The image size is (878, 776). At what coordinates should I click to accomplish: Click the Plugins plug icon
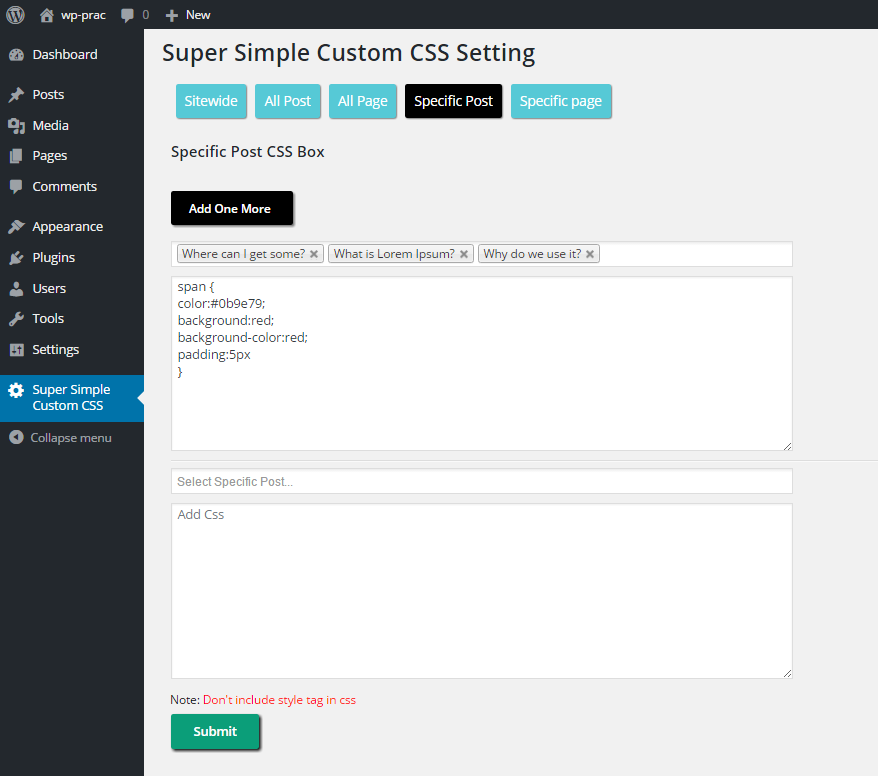[16, 258]
